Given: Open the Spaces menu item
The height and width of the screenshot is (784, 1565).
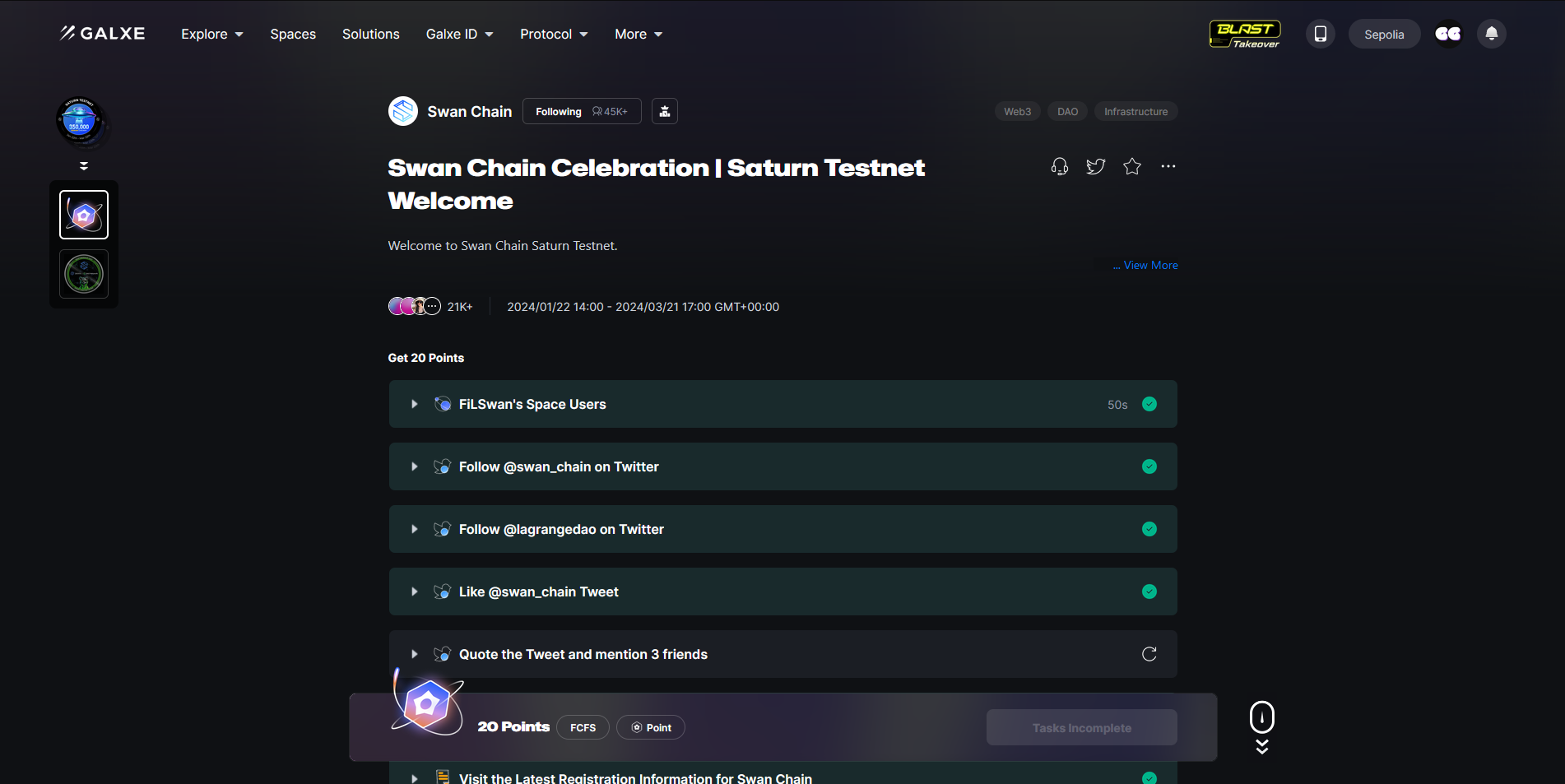Looking at the screenshot, I should coord(293,34).
